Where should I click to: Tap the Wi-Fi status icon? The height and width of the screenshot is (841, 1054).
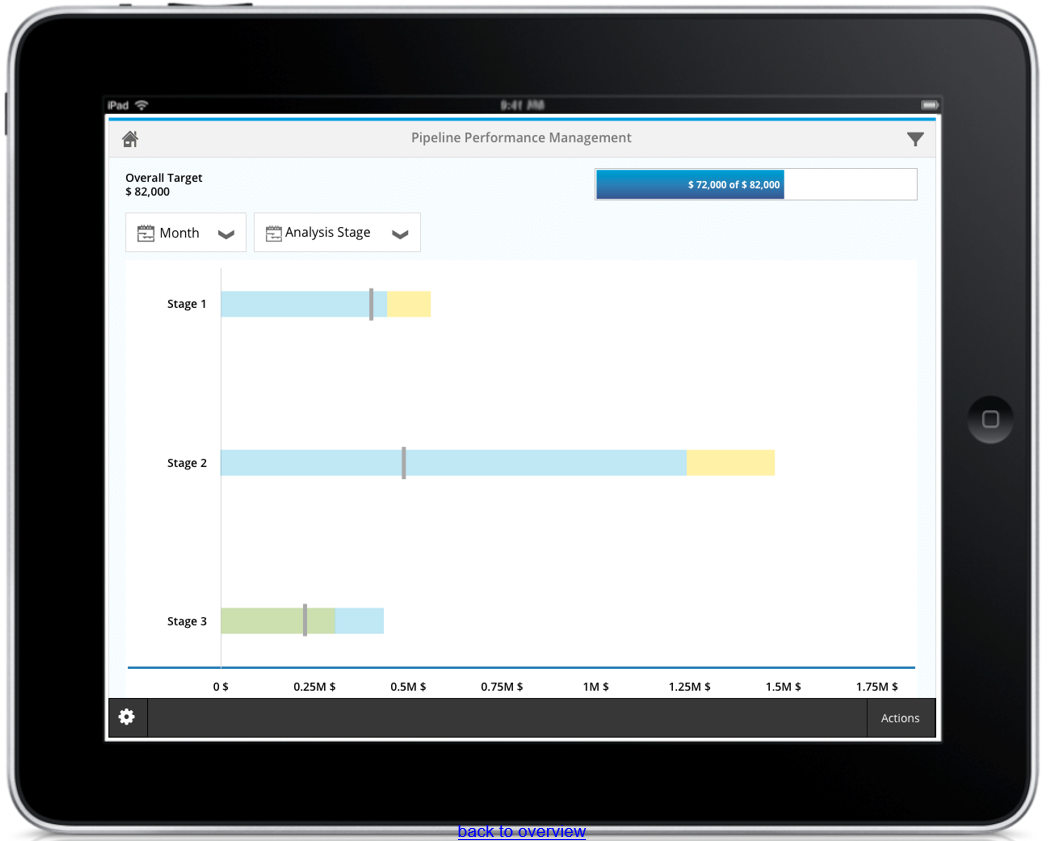click(x=142, y=105)
